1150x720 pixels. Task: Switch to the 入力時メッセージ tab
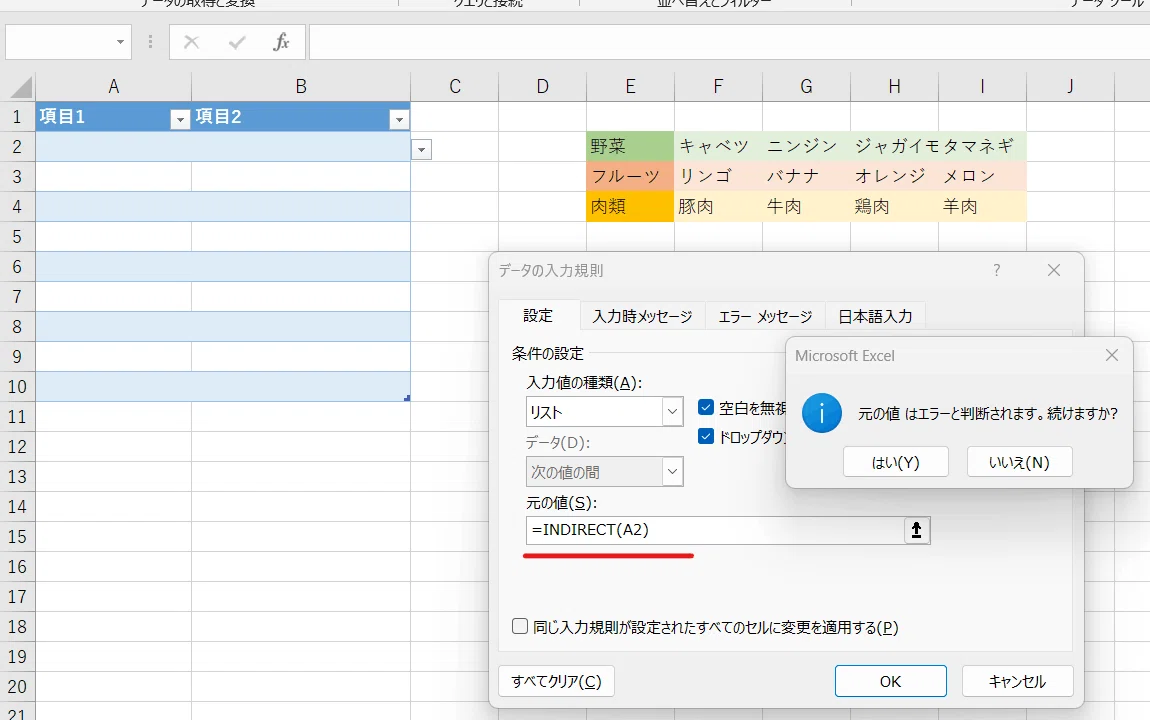(x=642, y=317)
